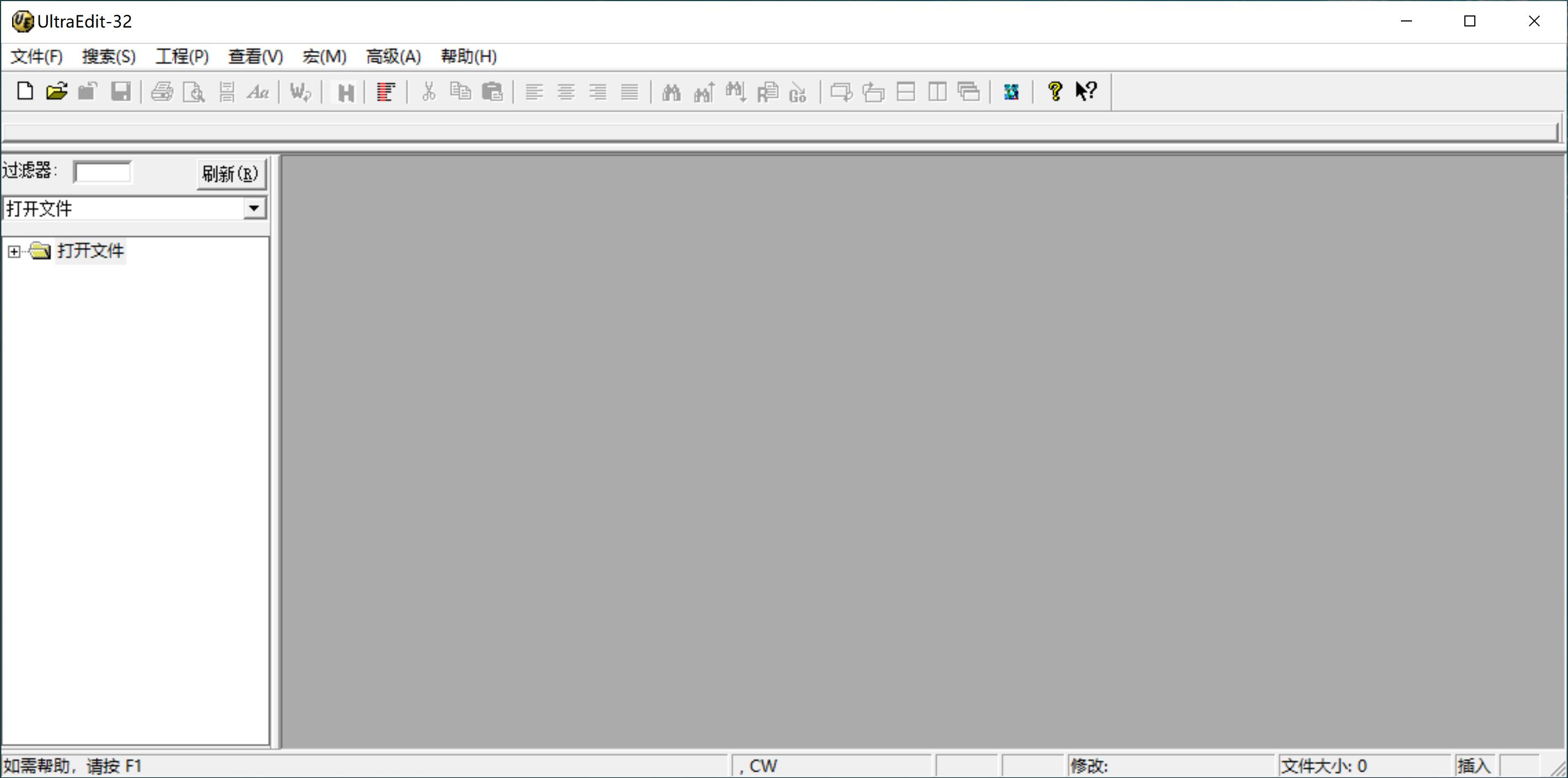This screenshot has height=778, width=1568.
Task: Click the Go To line icon
Action: [798, 91]
